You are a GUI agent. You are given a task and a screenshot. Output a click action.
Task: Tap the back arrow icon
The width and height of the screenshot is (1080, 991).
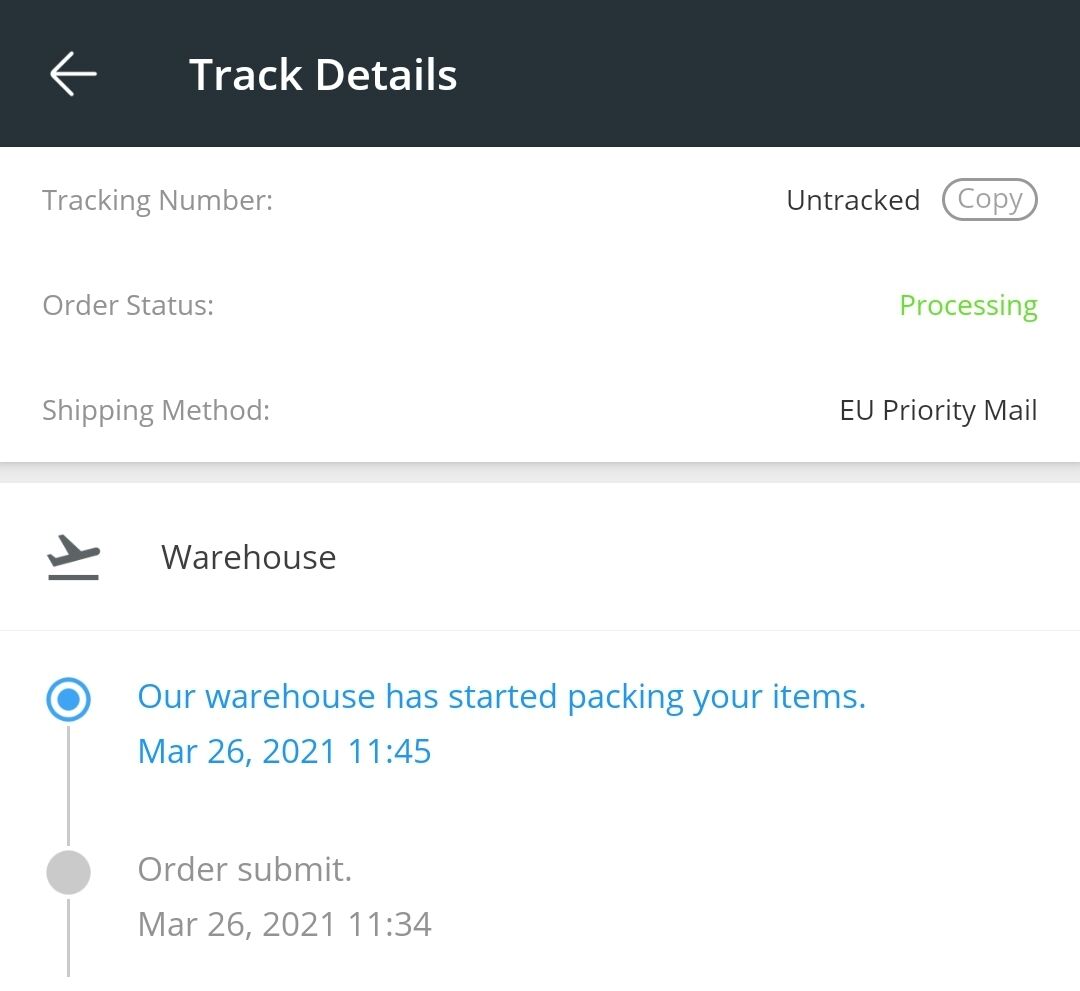(73, 74)
